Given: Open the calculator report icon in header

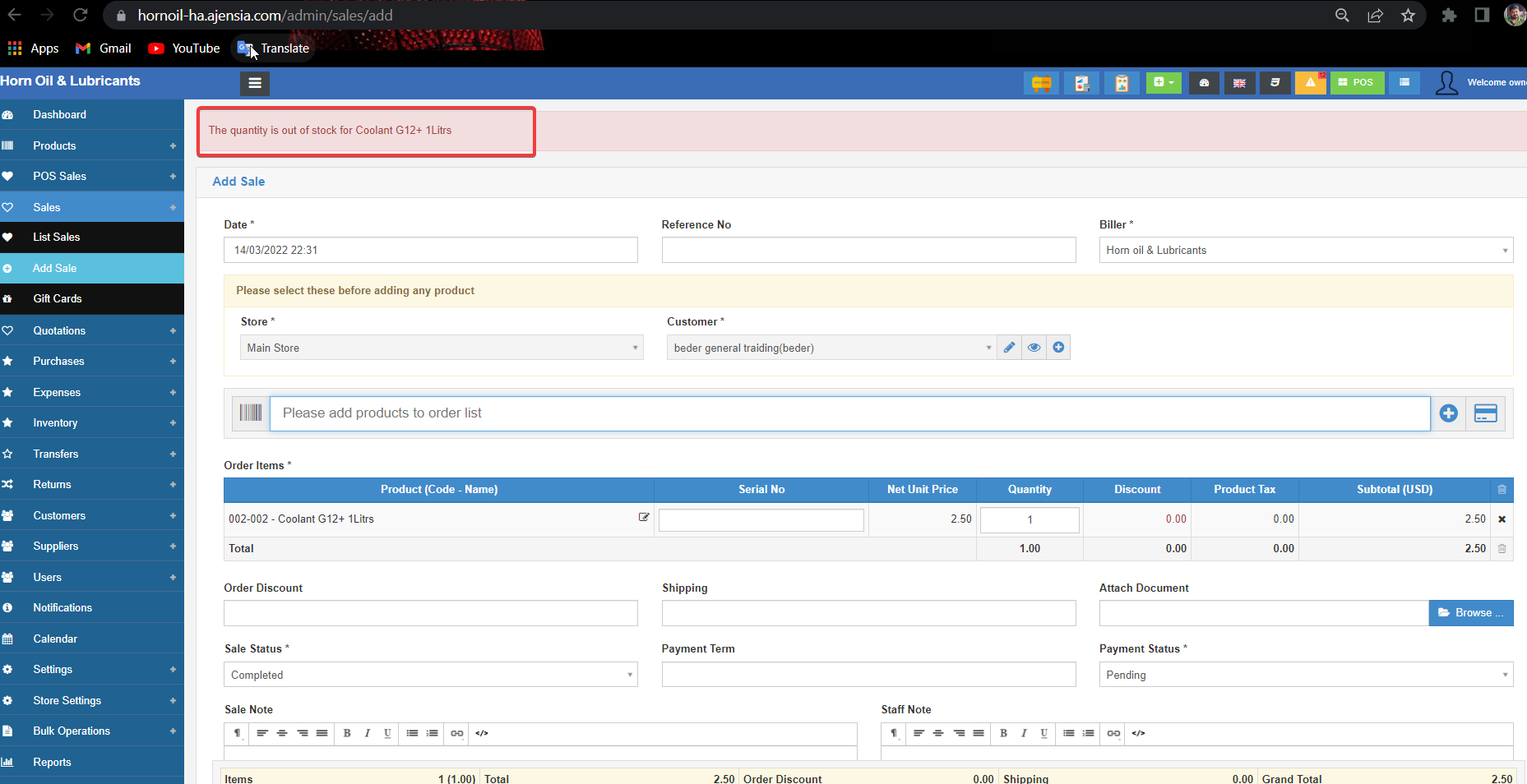Looking at the screenshot, I should point(1081,83).
